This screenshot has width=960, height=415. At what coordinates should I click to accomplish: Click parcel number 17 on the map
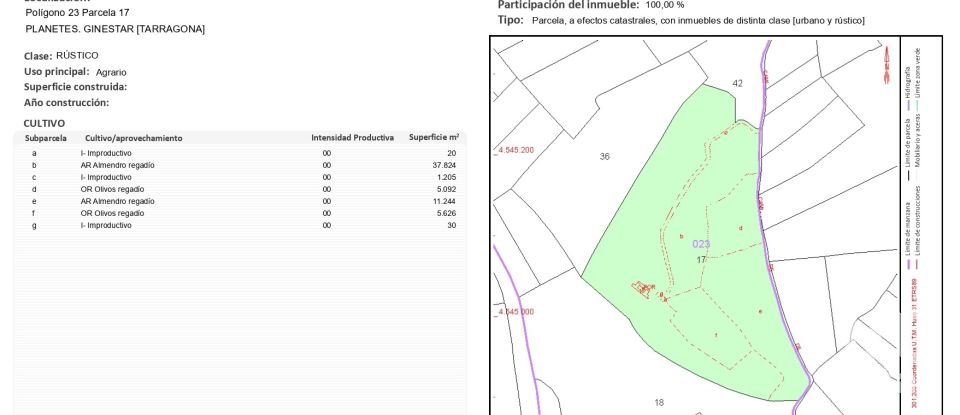[x=702, y=259]
